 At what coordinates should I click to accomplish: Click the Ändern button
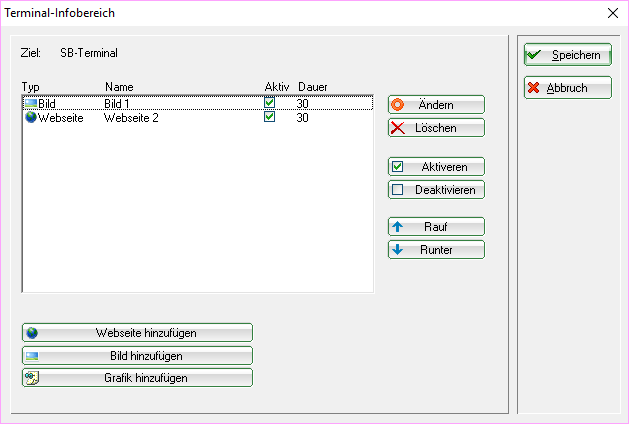pos(436,105)
